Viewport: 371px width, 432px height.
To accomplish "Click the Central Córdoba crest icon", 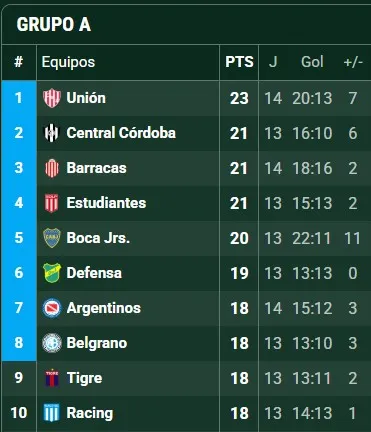I will [x=52, y=133].
